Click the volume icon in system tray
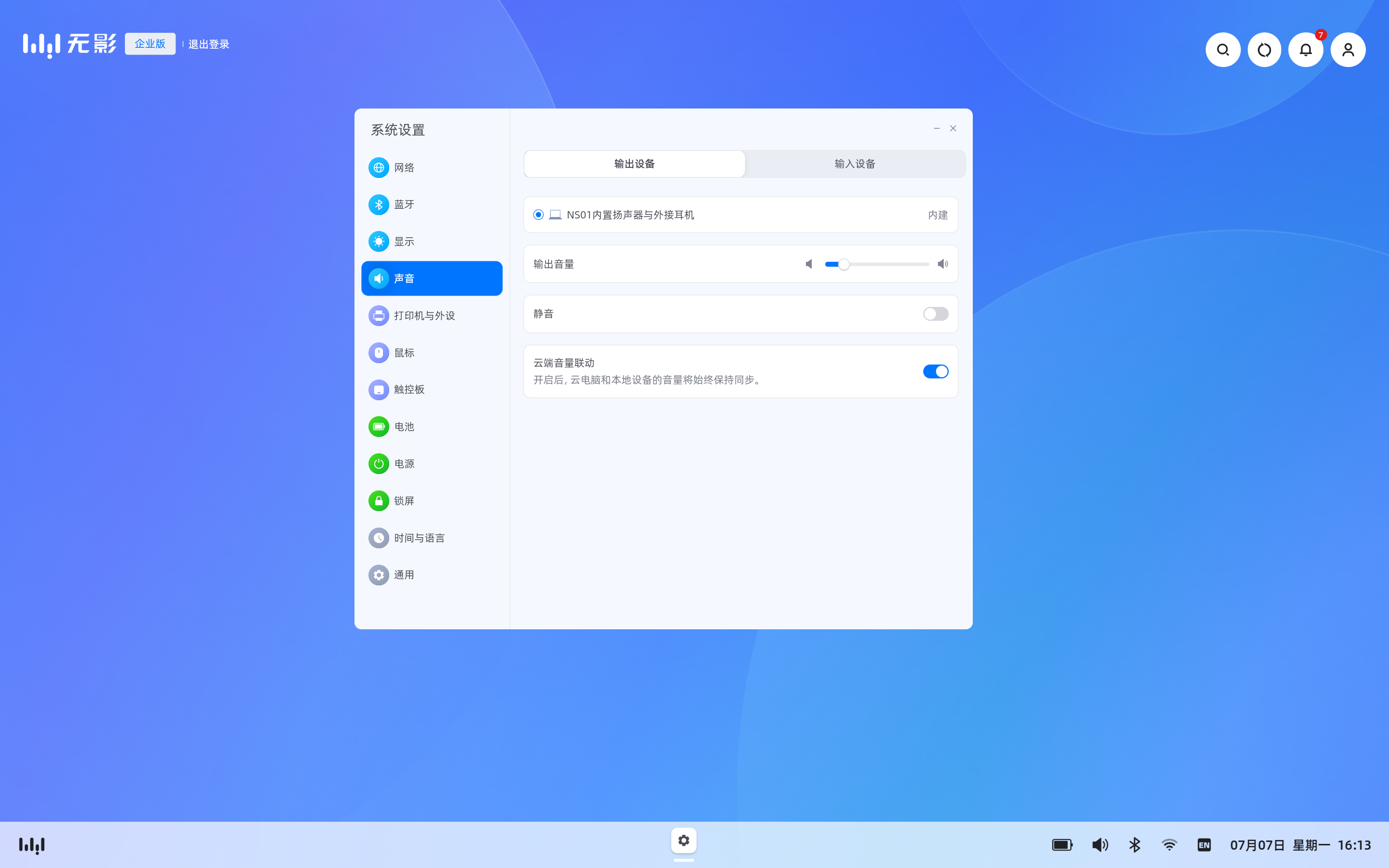 (1100, 845)
